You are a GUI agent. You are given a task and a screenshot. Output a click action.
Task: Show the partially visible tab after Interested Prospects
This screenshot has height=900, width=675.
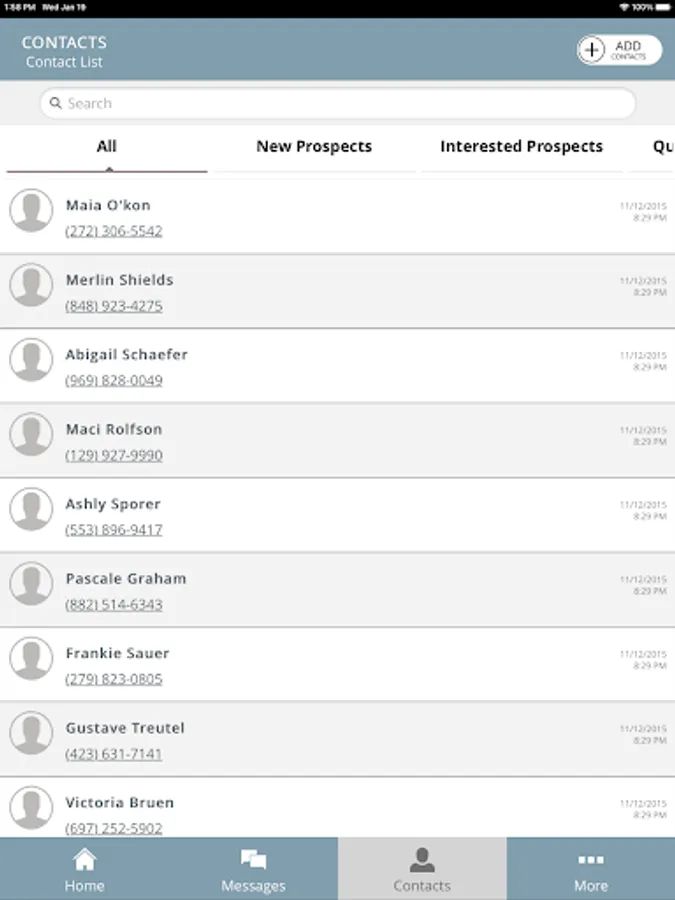pos(663,146)
